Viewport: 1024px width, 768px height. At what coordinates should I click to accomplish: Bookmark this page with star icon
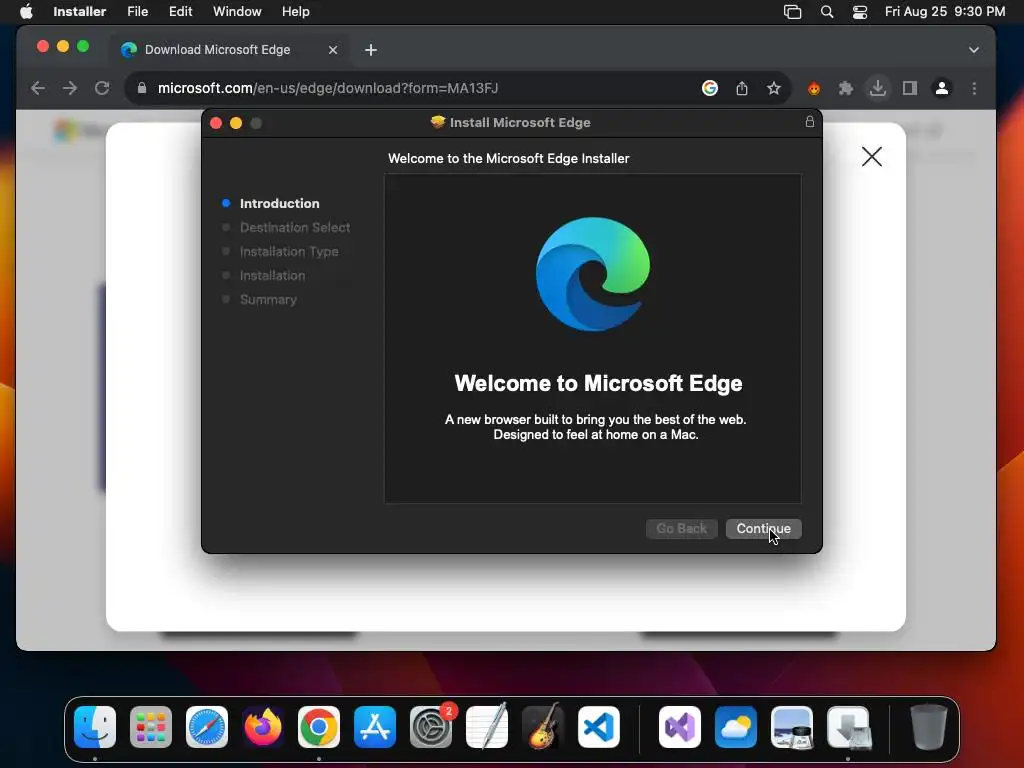coord(774,88)
